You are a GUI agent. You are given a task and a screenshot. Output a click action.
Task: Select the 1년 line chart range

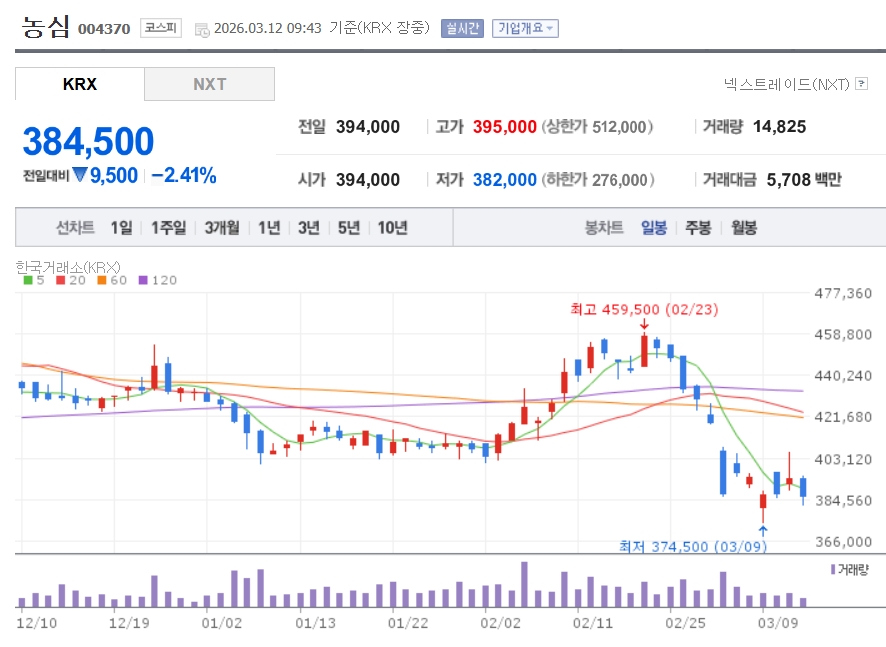[269, 228]
